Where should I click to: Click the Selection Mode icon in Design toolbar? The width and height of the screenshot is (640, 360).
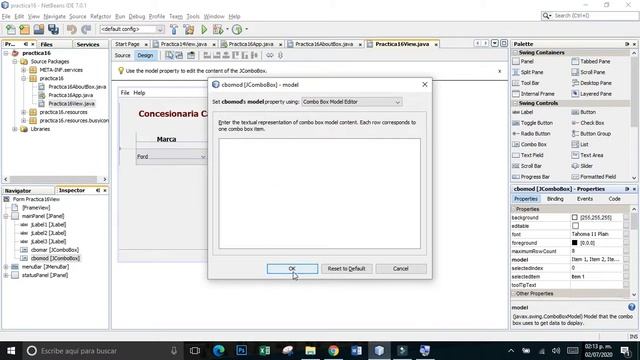tap(169, 55)
